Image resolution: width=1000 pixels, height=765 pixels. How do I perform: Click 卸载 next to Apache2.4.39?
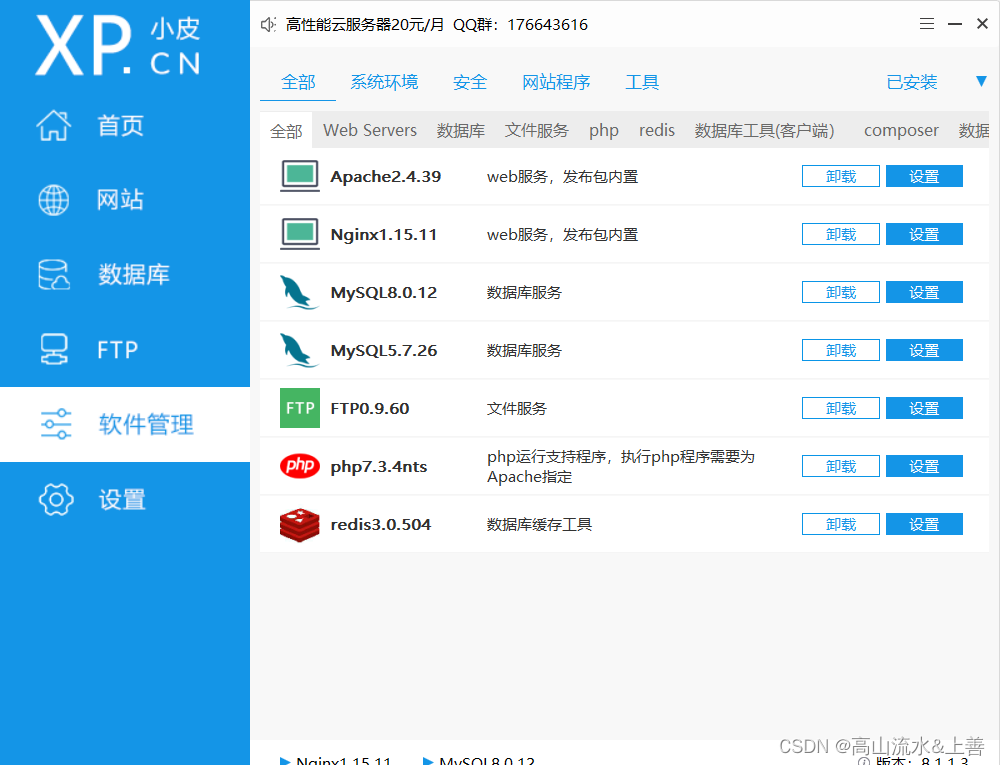(840, 175)
